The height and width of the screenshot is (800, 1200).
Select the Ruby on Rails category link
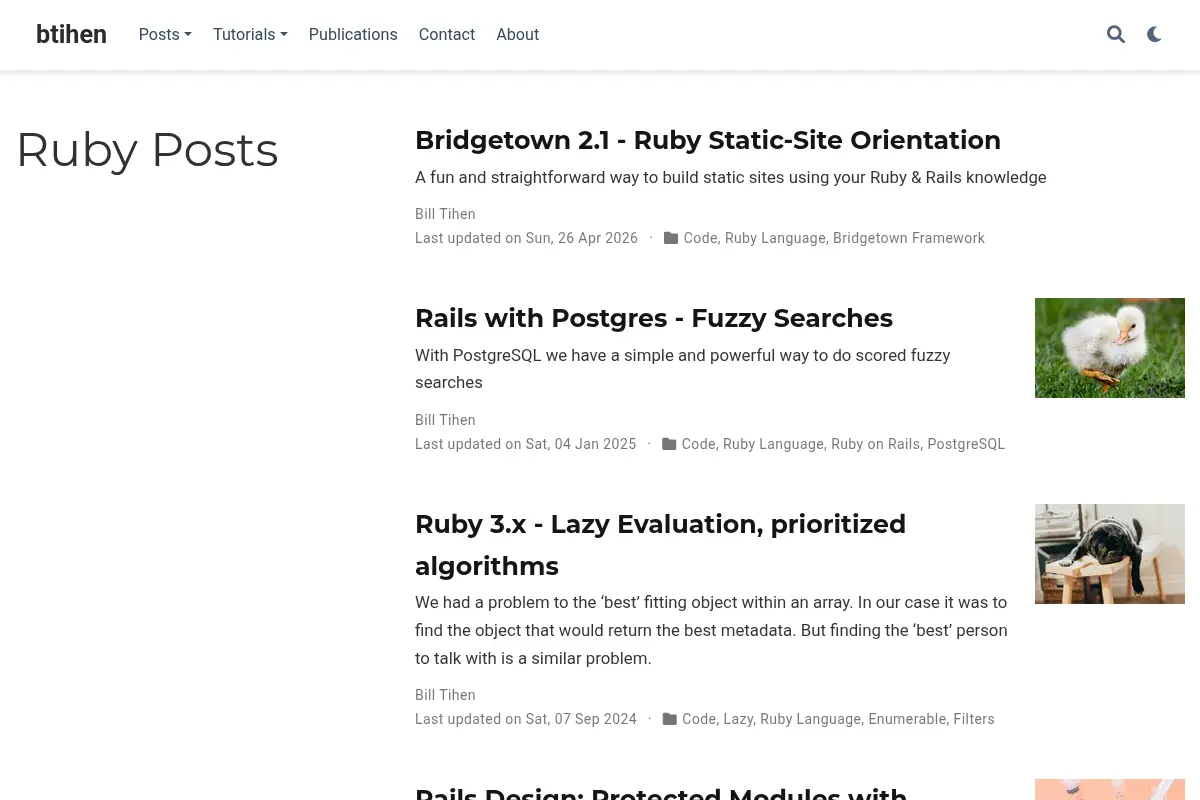coord(876,444)
